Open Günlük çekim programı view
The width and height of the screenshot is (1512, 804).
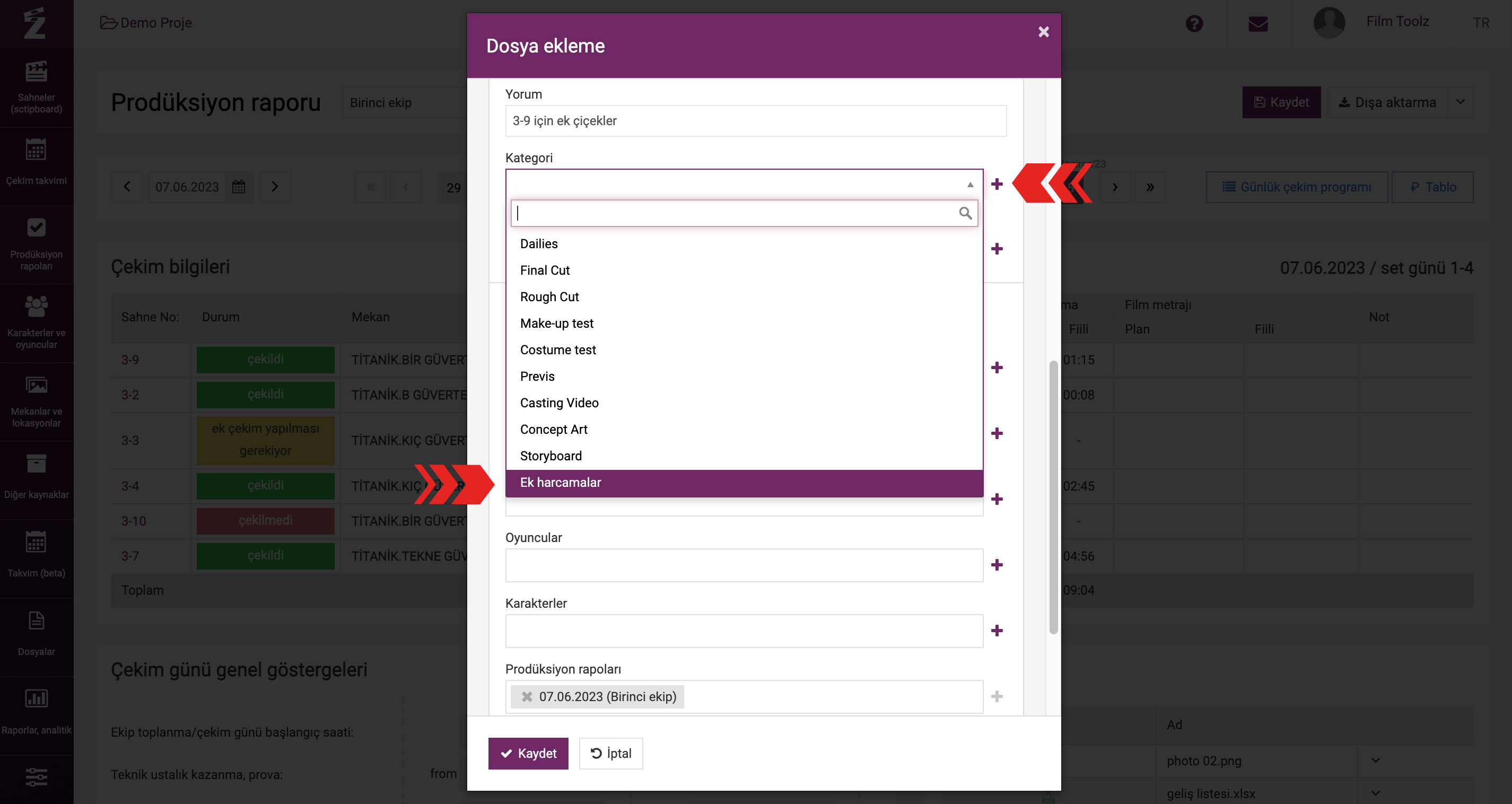pyautogui.click(x=1296, y=187)
